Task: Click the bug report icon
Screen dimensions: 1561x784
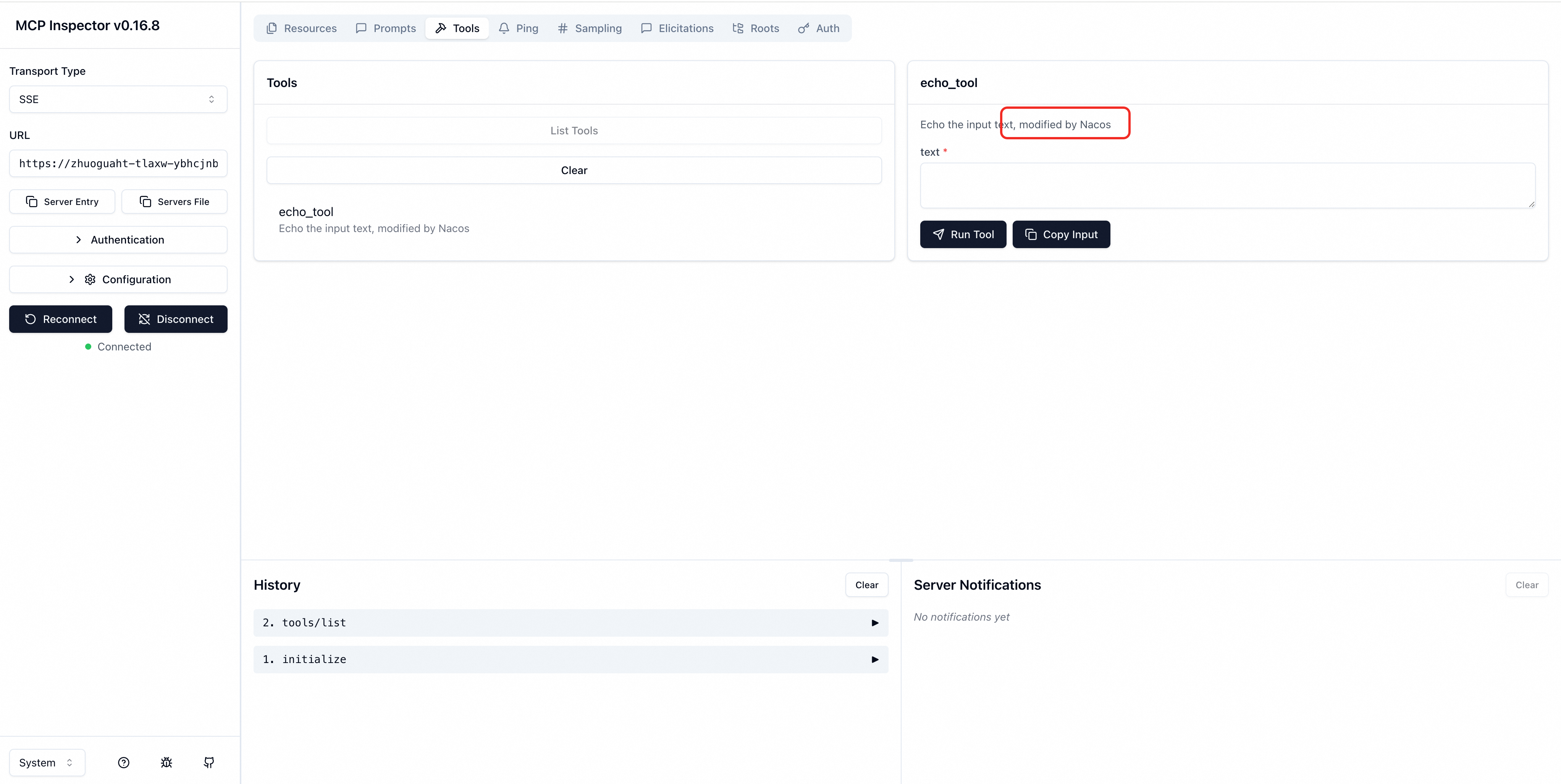Action: [166, 762]
